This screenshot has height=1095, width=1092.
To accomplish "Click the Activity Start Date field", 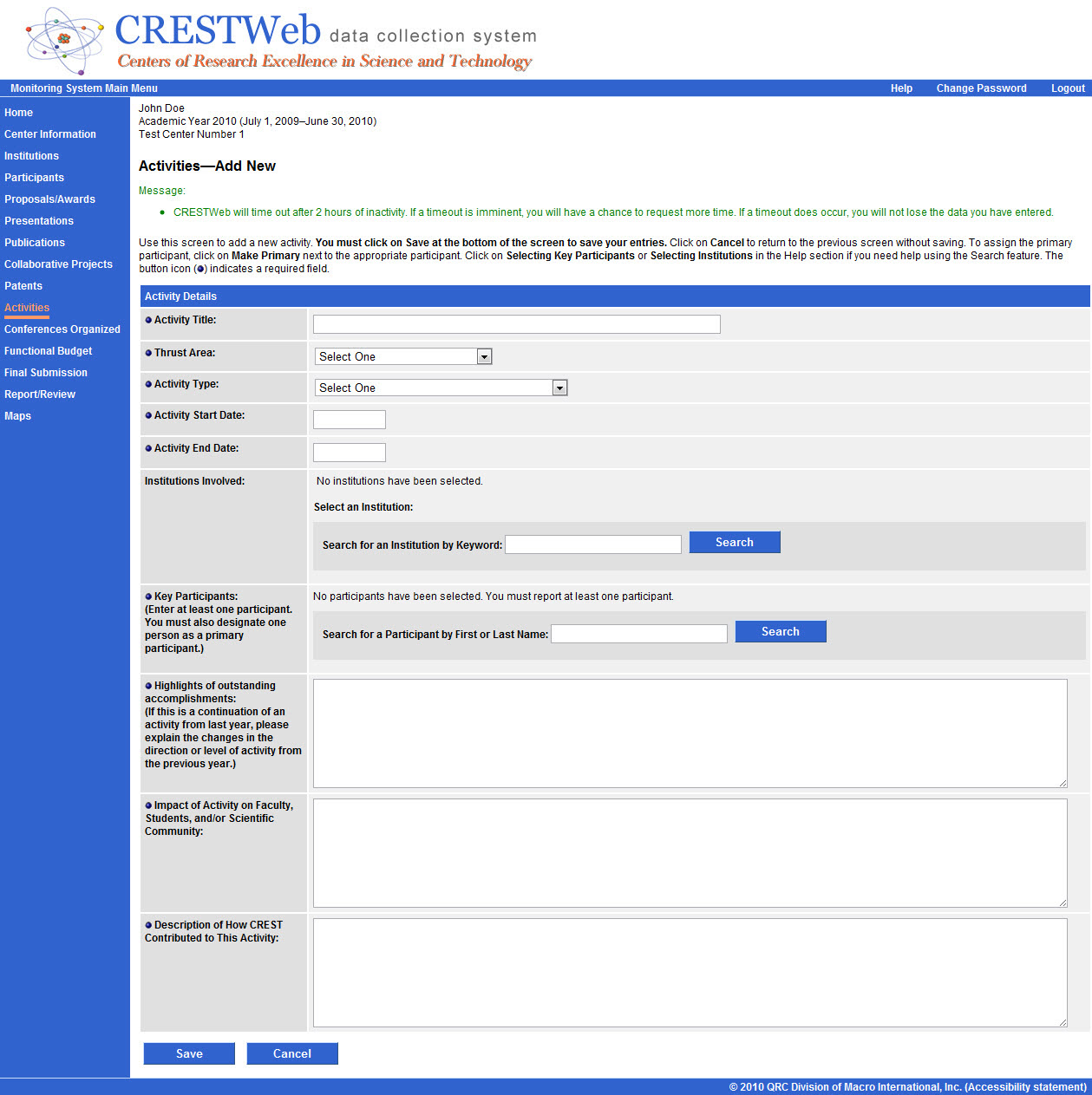I will pos(350,420).
